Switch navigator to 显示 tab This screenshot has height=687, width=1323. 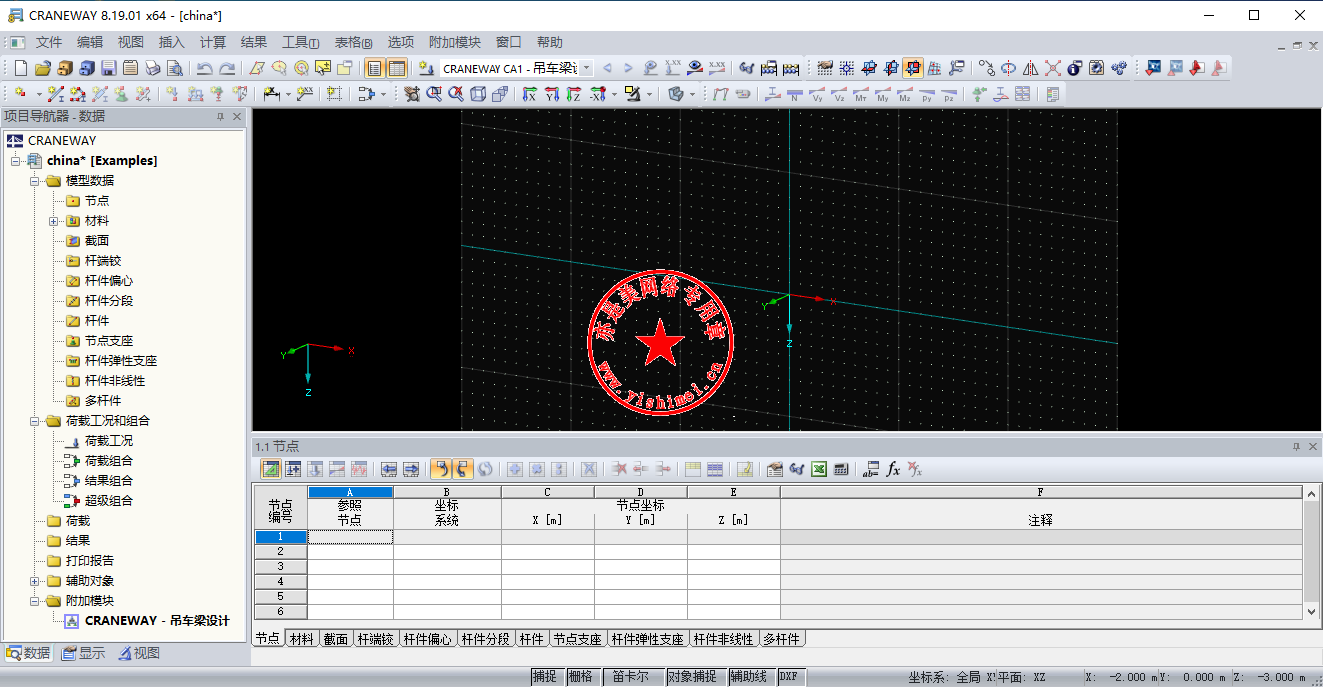[x=83, y=654]
